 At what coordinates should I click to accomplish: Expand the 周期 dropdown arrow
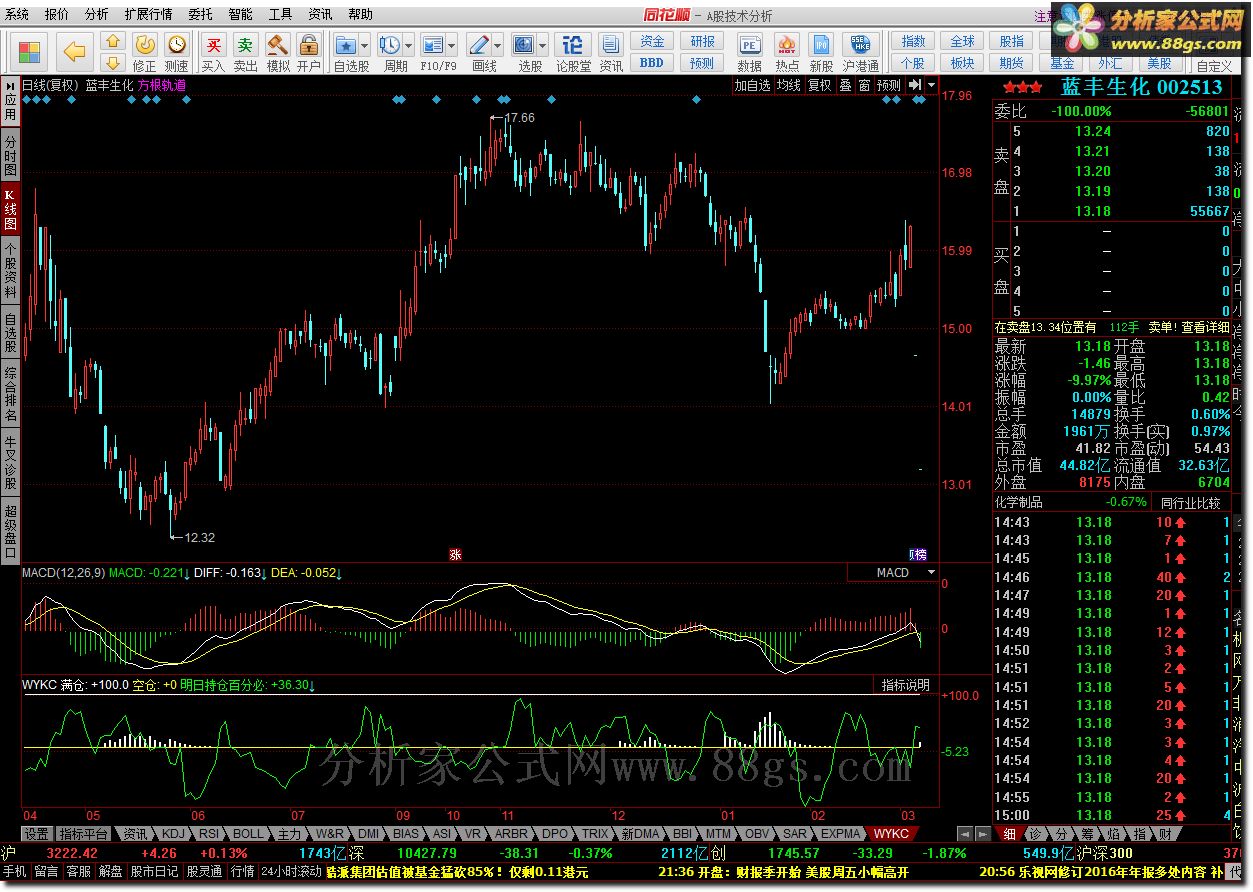tap(408, 46)
